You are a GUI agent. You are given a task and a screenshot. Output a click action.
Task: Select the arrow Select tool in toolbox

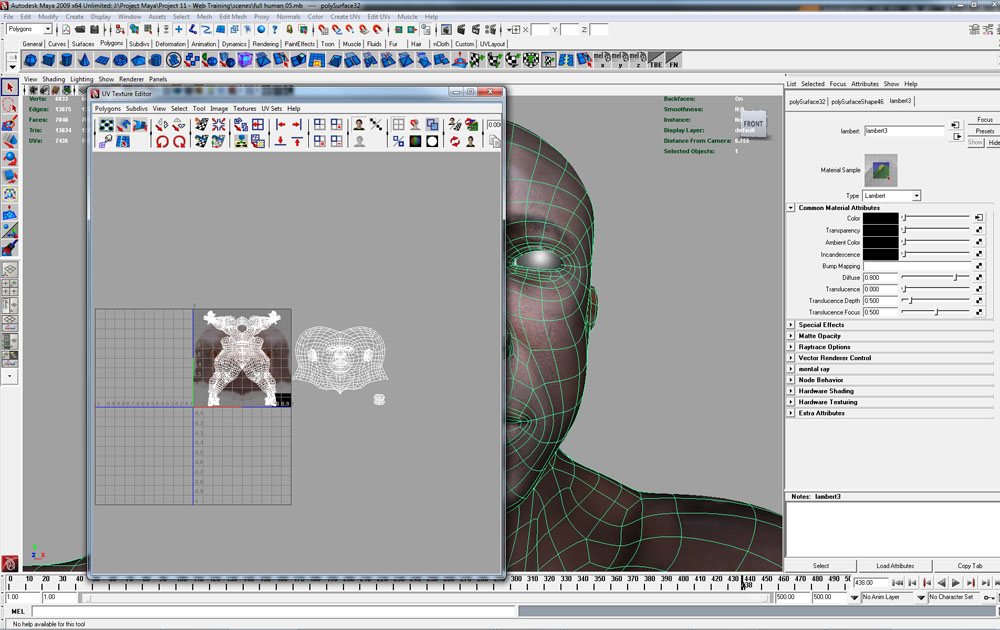click(10, 89)
